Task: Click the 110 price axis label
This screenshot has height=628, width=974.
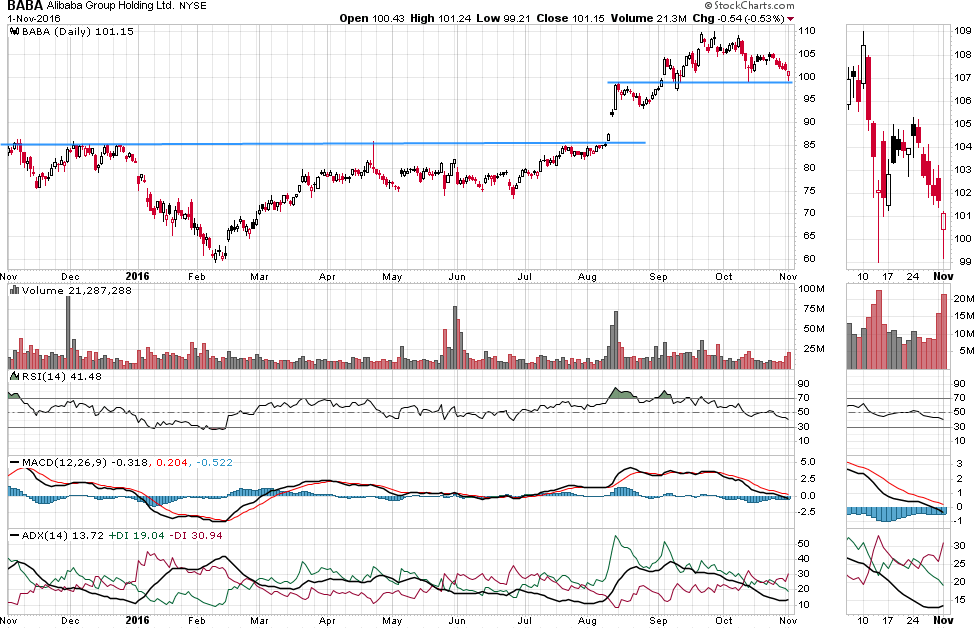Action: click(807, 30)
